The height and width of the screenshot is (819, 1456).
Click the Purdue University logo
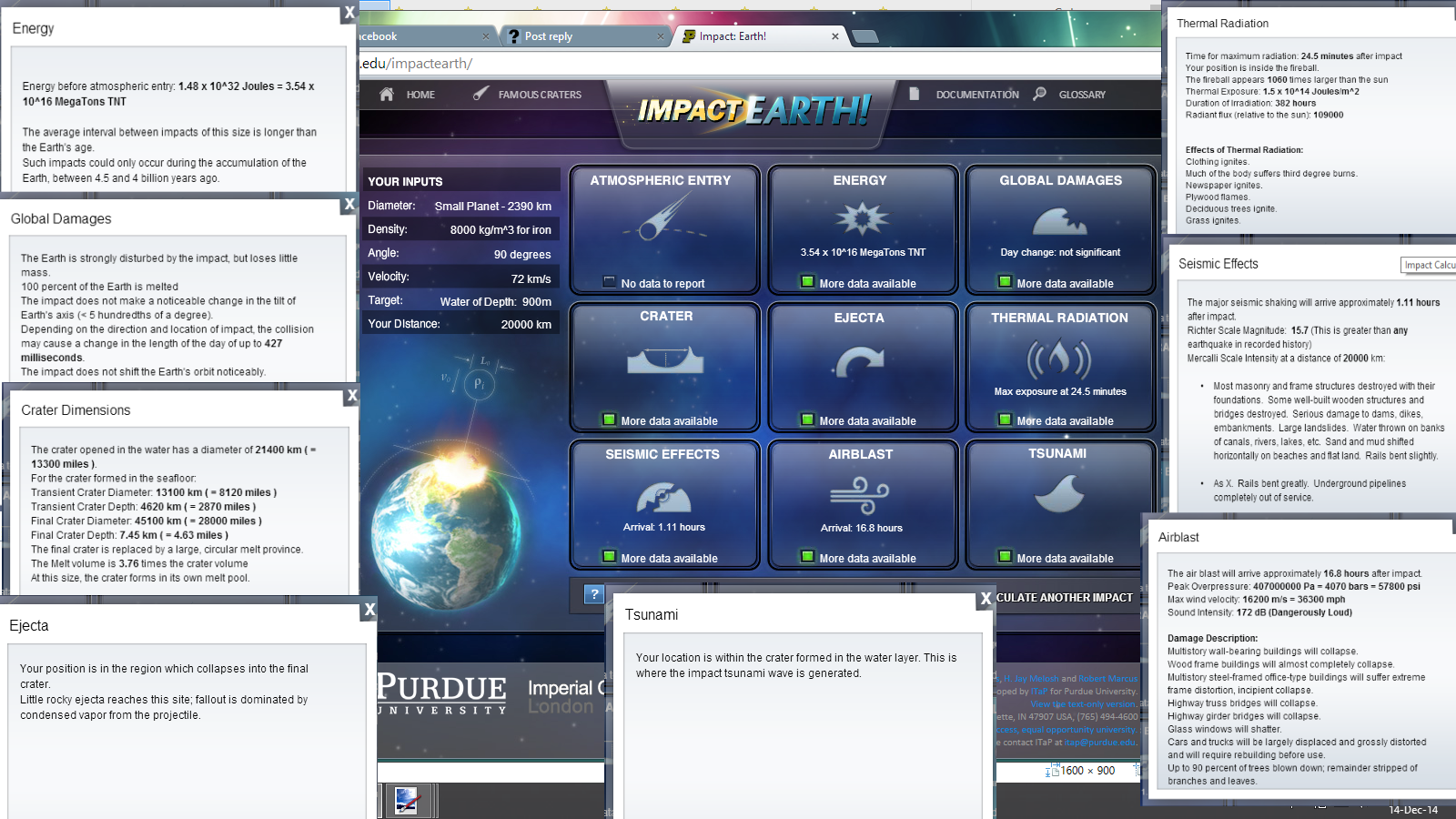point(442,693)
